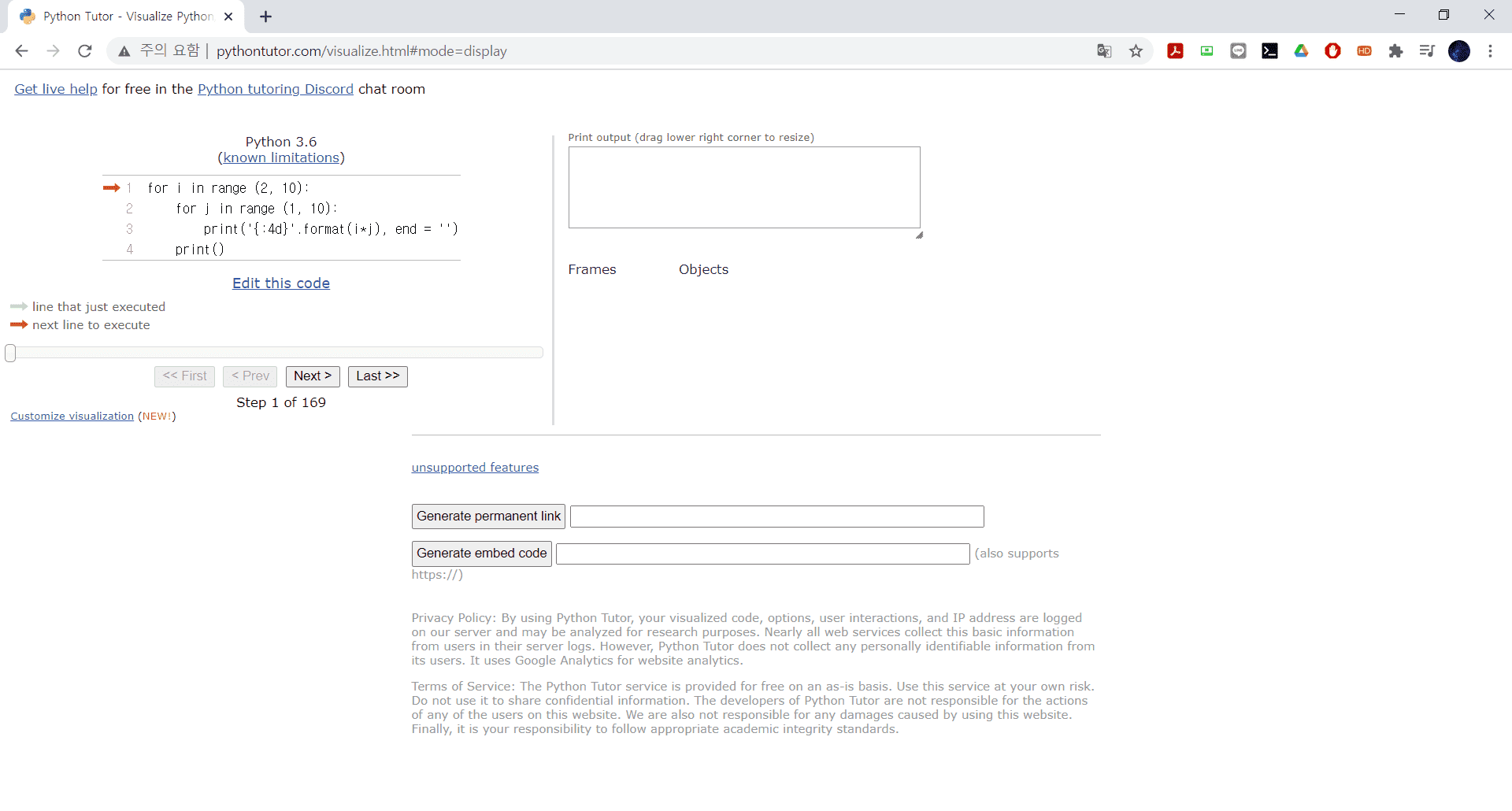
Task: Open the Adobe Acrobat extension
Action: pos(1175,51)
